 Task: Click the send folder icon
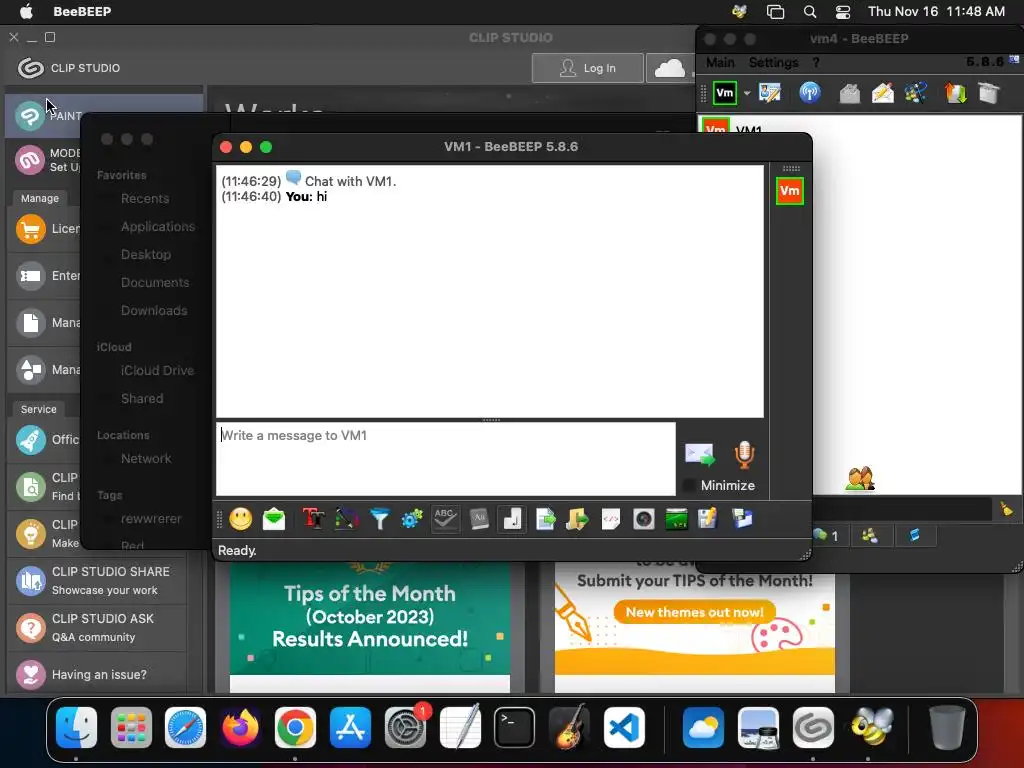tap(577, 519)
